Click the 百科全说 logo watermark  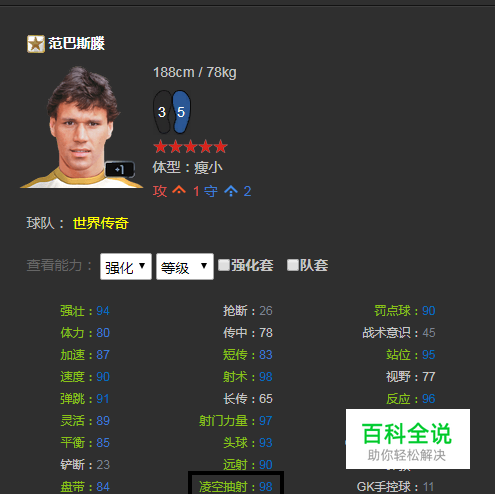[x=408, y=439]
